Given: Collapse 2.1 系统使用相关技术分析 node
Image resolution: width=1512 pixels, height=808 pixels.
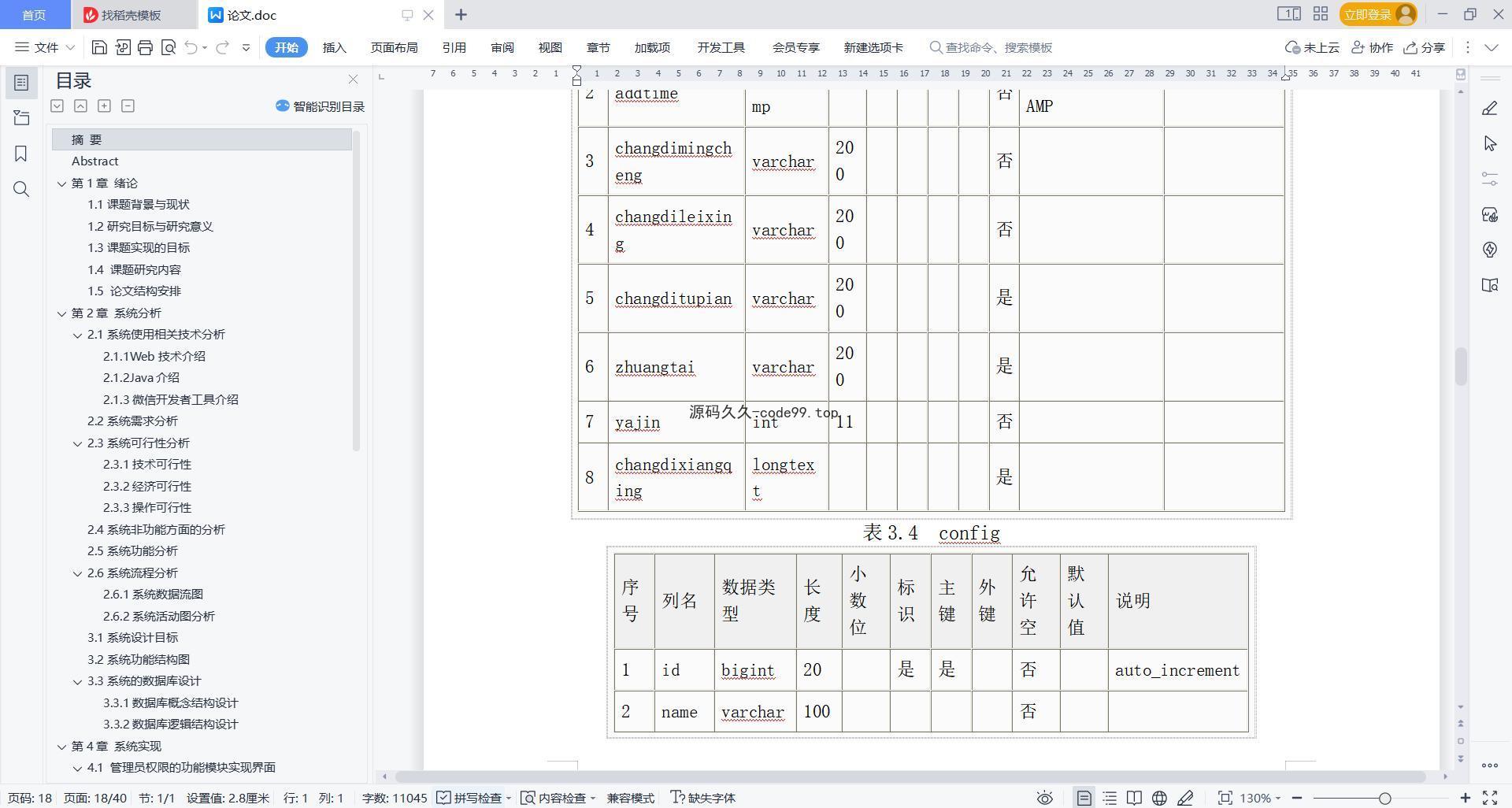Looking at the screenshot, I should pos(77,335).
